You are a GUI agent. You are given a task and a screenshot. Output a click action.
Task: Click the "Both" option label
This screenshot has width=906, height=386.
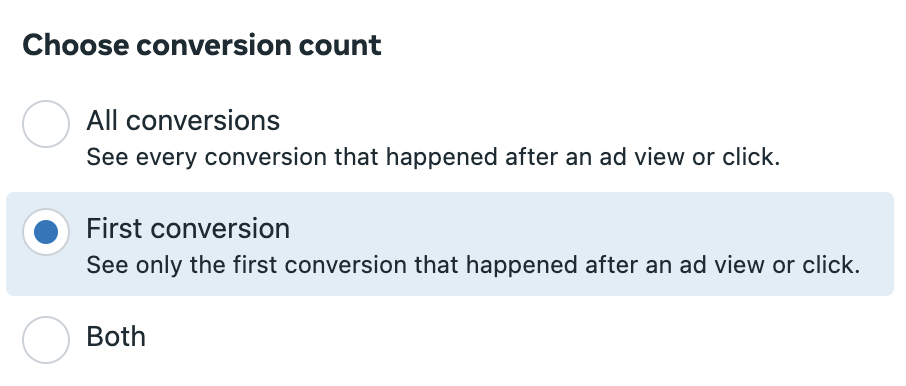116,336
